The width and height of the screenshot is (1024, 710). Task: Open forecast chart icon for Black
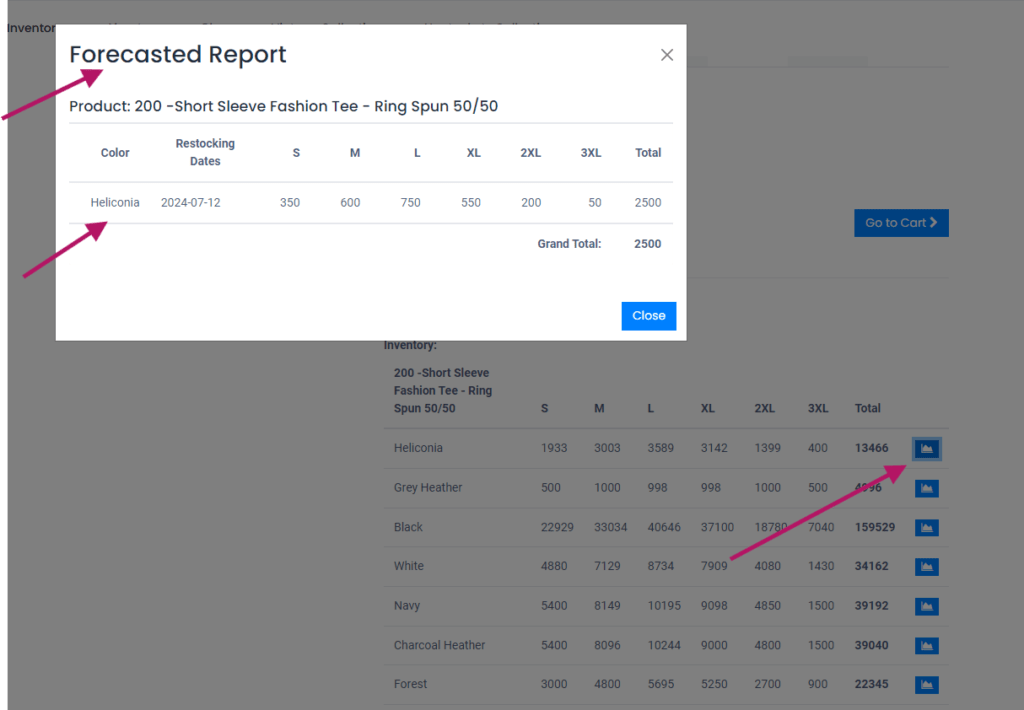(926, 527)
